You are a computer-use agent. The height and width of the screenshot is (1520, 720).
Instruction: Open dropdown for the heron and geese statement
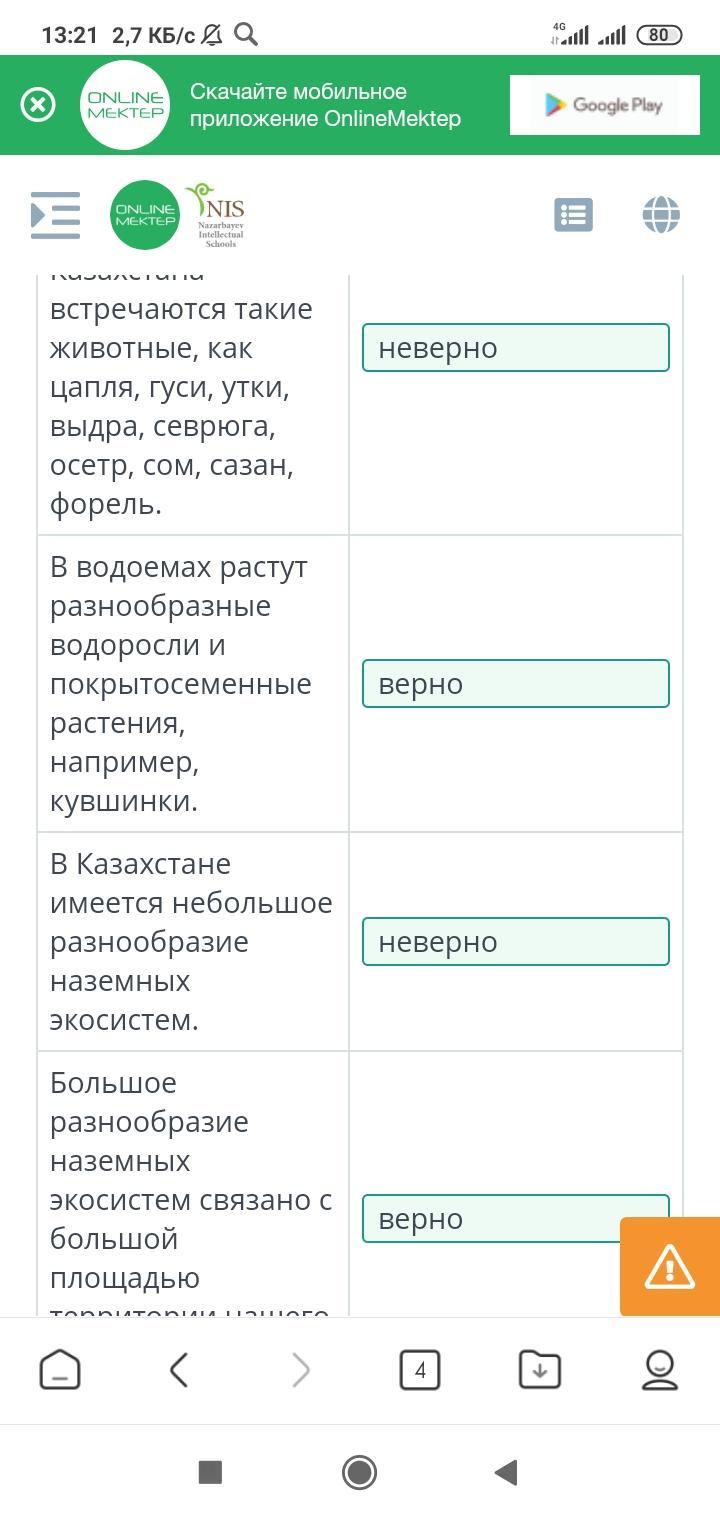[x=515, y=348]
